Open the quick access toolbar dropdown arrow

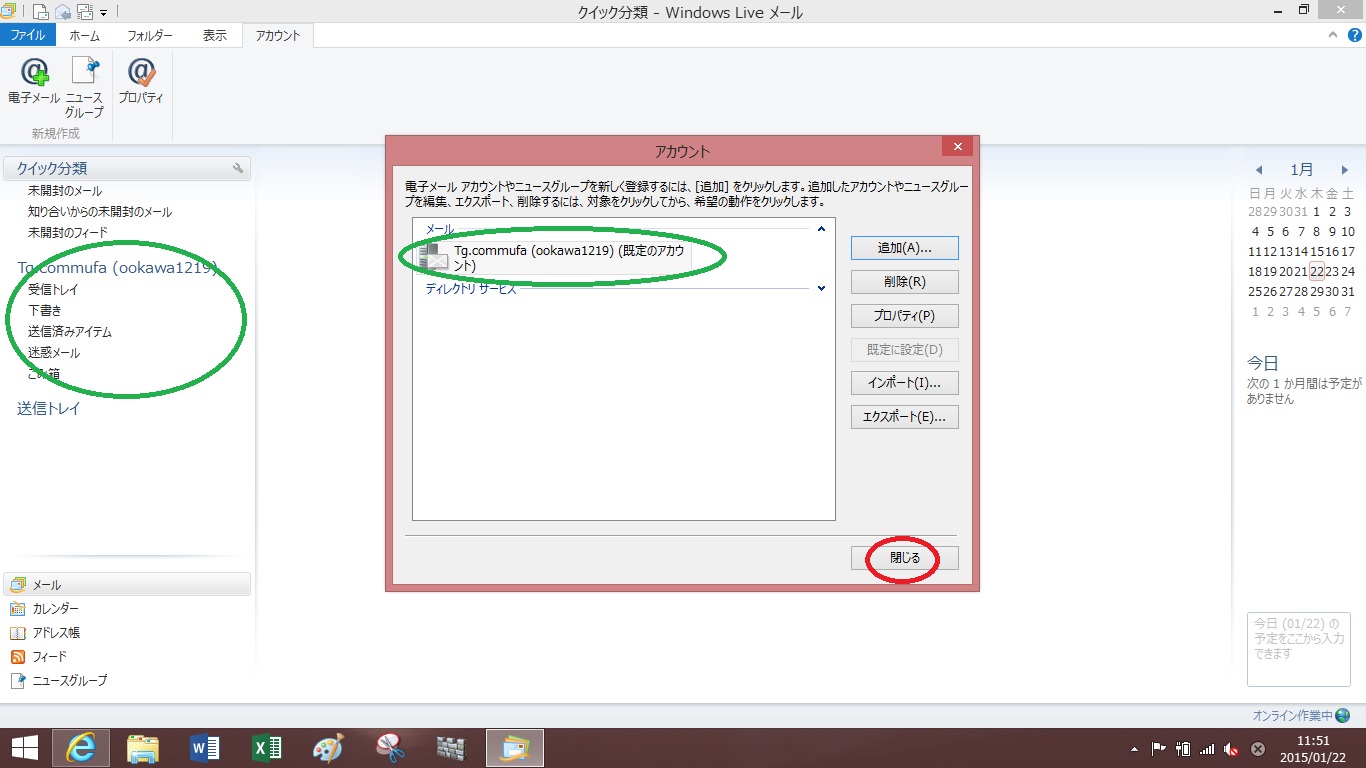point(103,13)
